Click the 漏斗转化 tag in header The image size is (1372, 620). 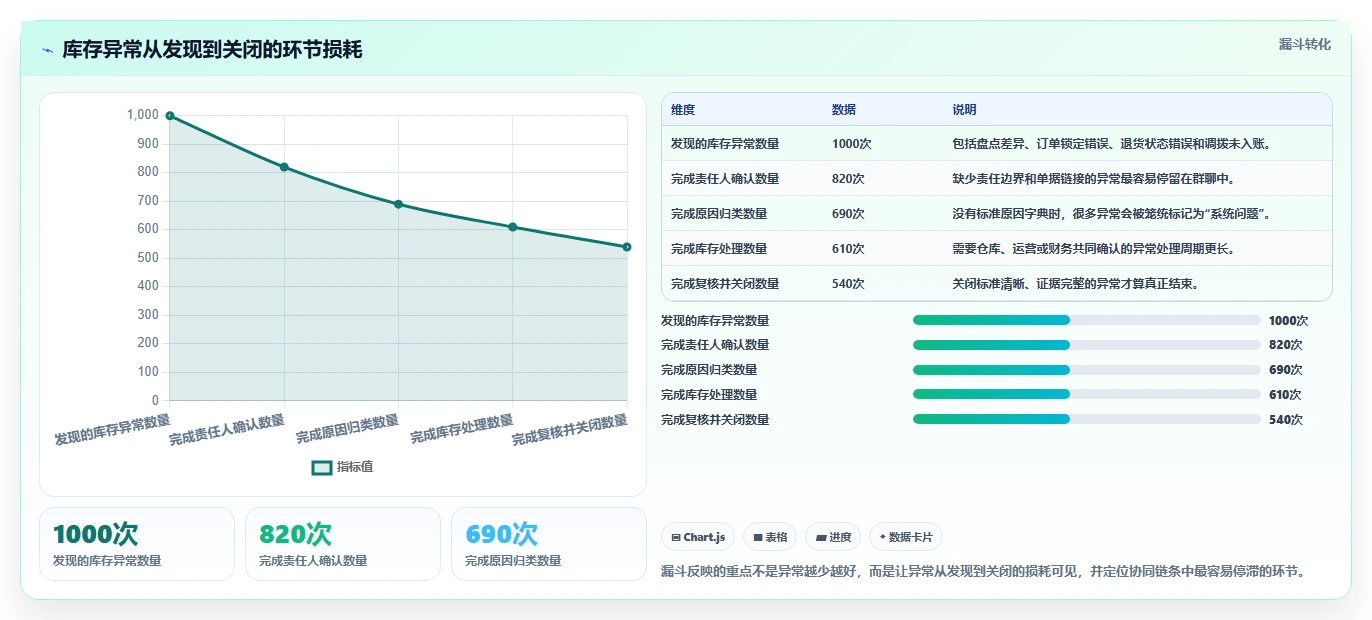point(1305,44)
